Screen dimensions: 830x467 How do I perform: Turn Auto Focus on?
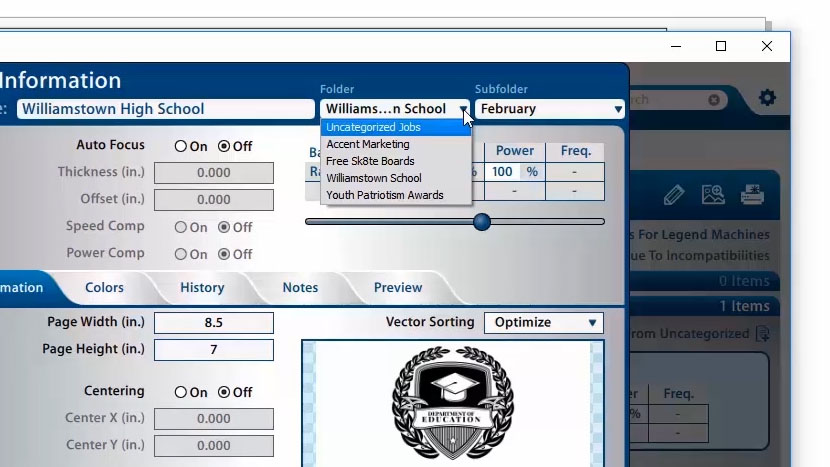(181, 146)
